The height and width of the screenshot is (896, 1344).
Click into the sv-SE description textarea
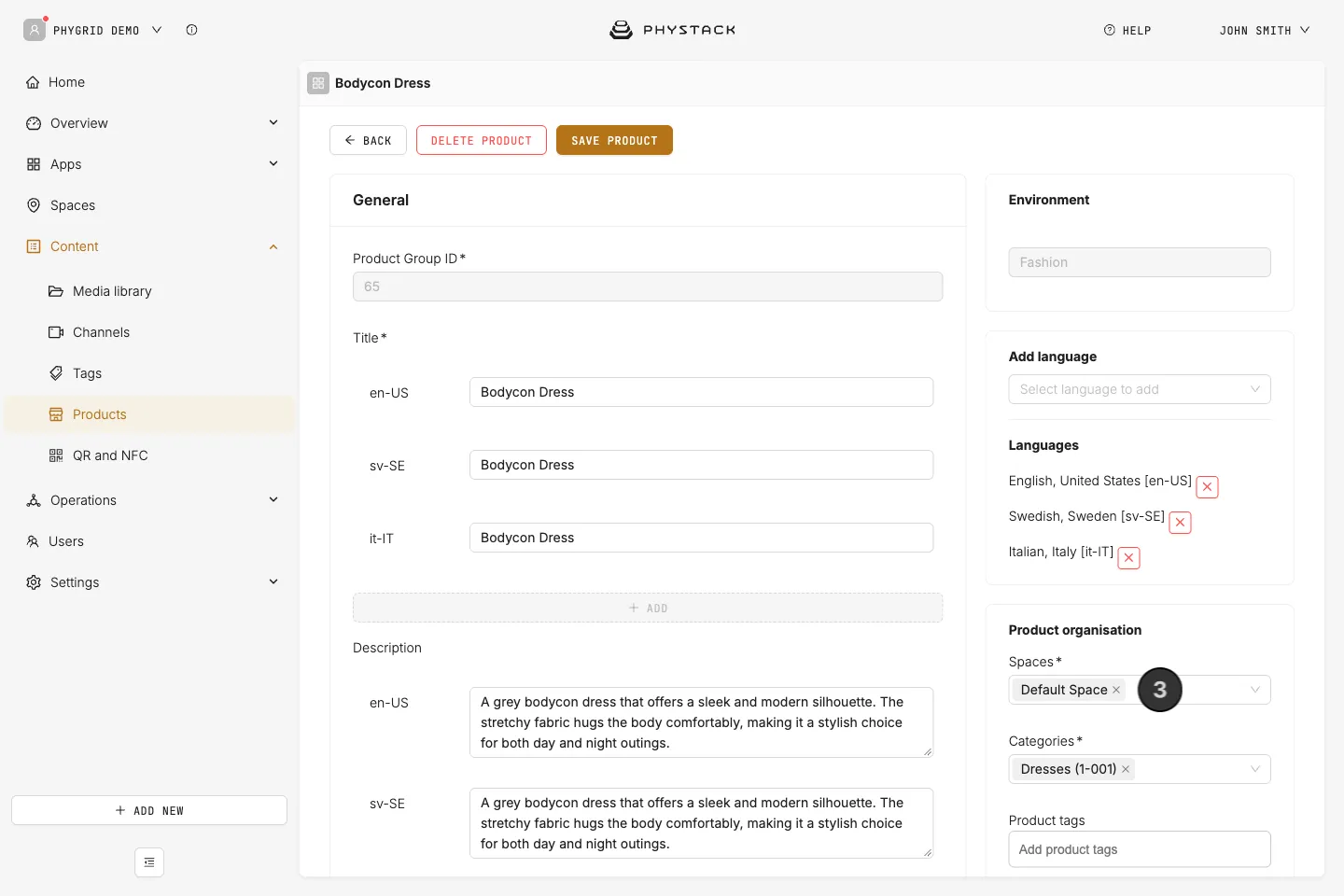[x=701, y=823]
